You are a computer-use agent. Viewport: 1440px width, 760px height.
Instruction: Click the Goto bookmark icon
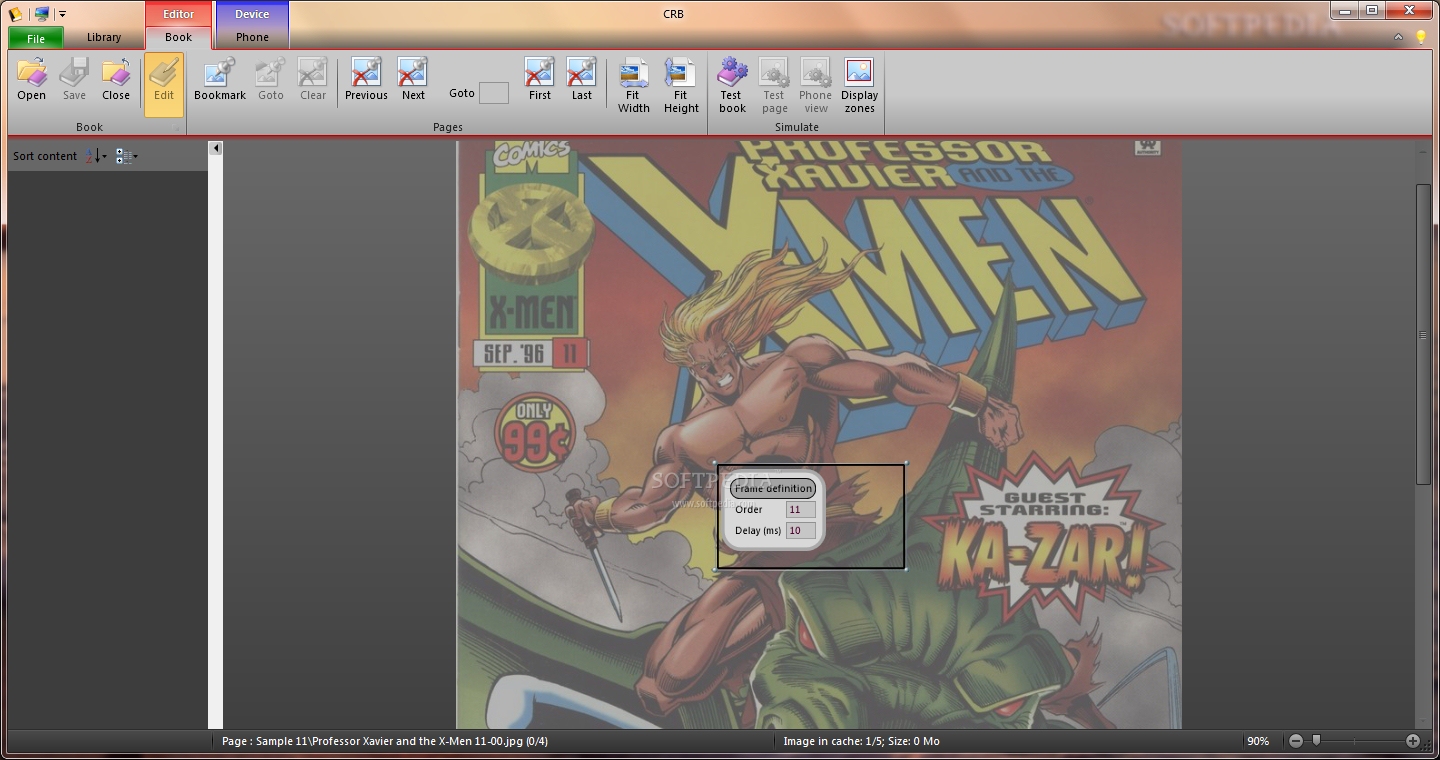point(271,79)
